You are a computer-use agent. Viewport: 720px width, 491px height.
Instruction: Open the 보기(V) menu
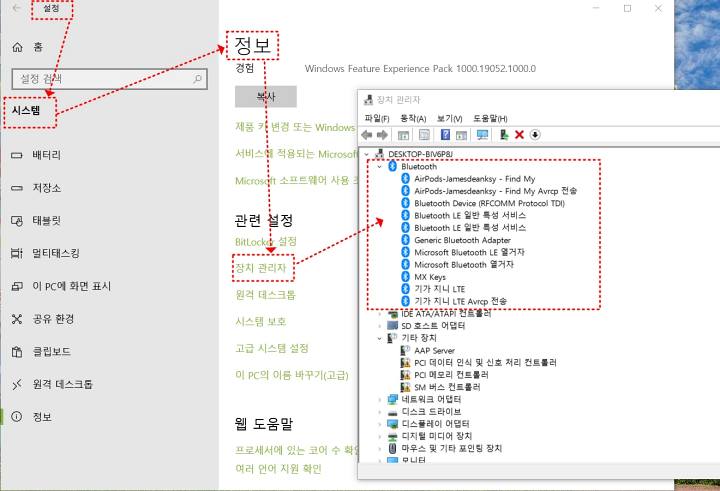point(450,119)
